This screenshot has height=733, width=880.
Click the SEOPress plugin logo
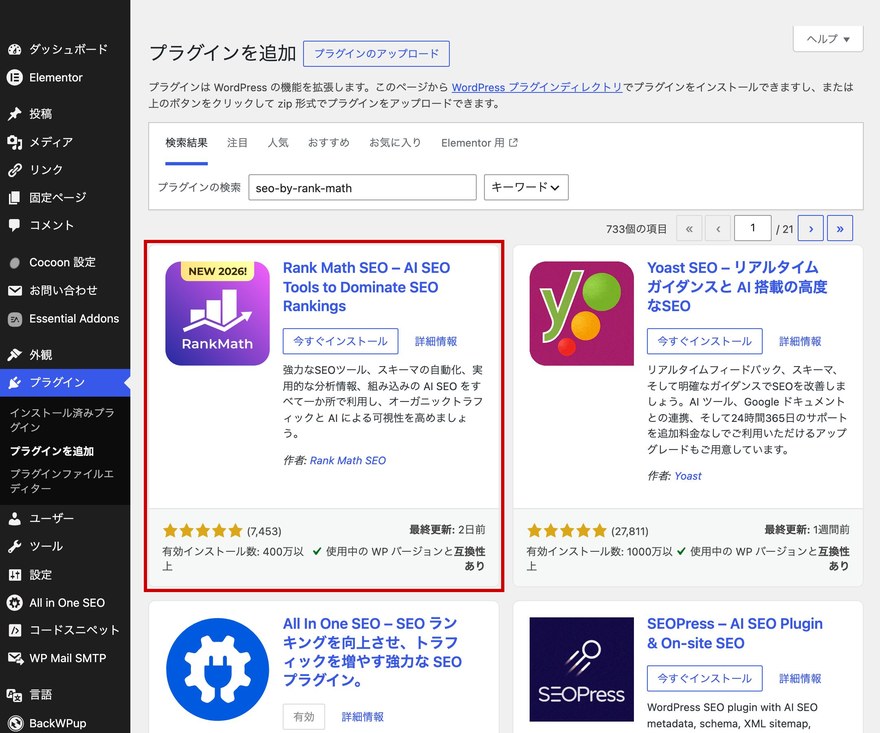click(581, 669)
